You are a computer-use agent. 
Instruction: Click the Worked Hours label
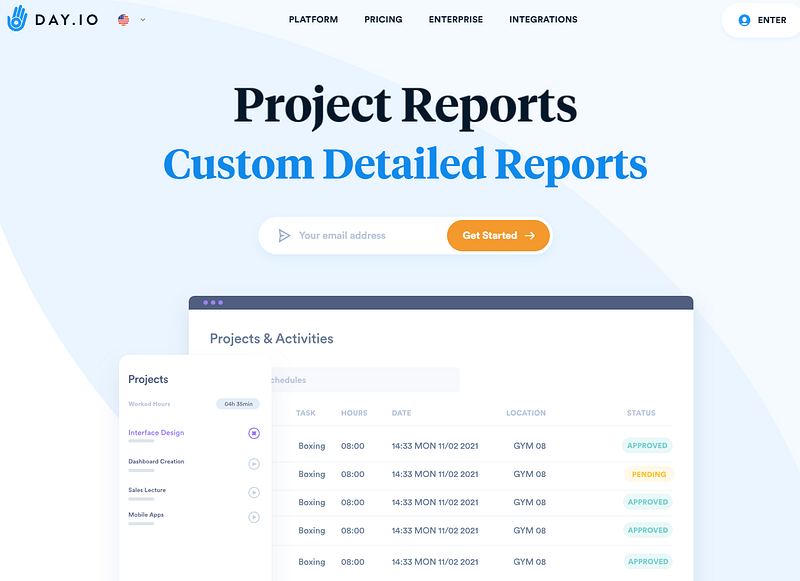coord(149,404)
